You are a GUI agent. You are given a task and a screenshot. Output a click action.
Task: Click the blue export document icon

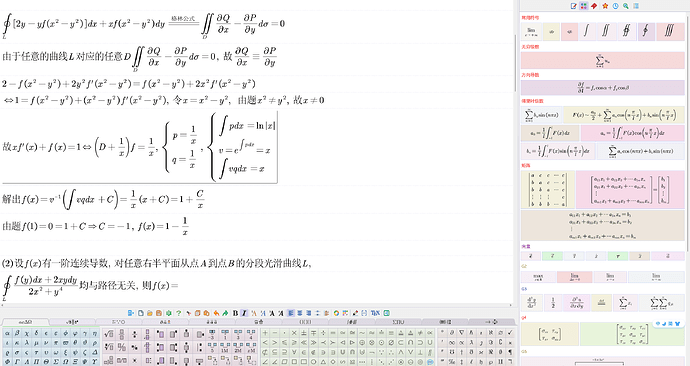(131, 313)
